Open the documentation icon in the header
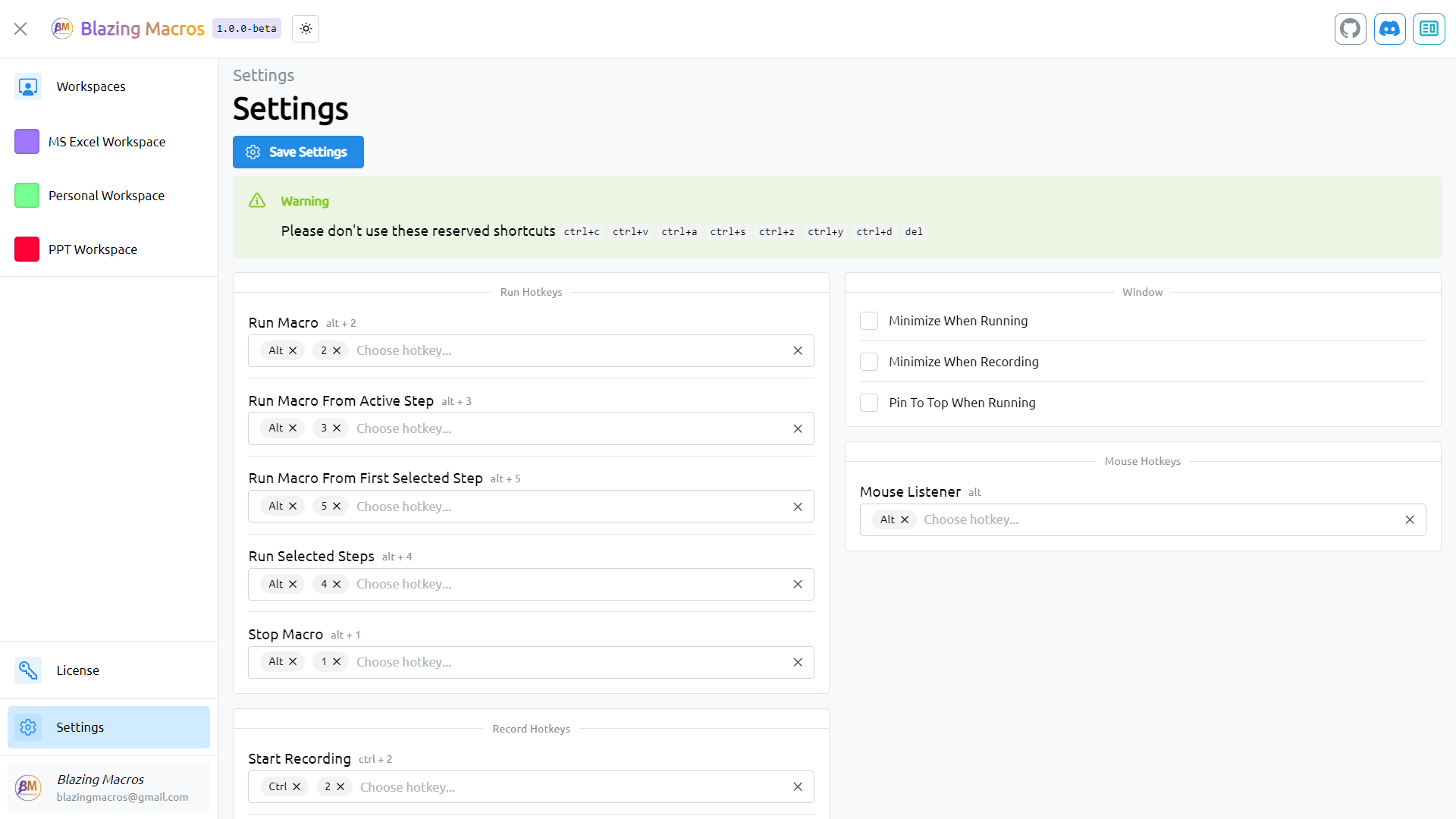 click(1429, 29)
